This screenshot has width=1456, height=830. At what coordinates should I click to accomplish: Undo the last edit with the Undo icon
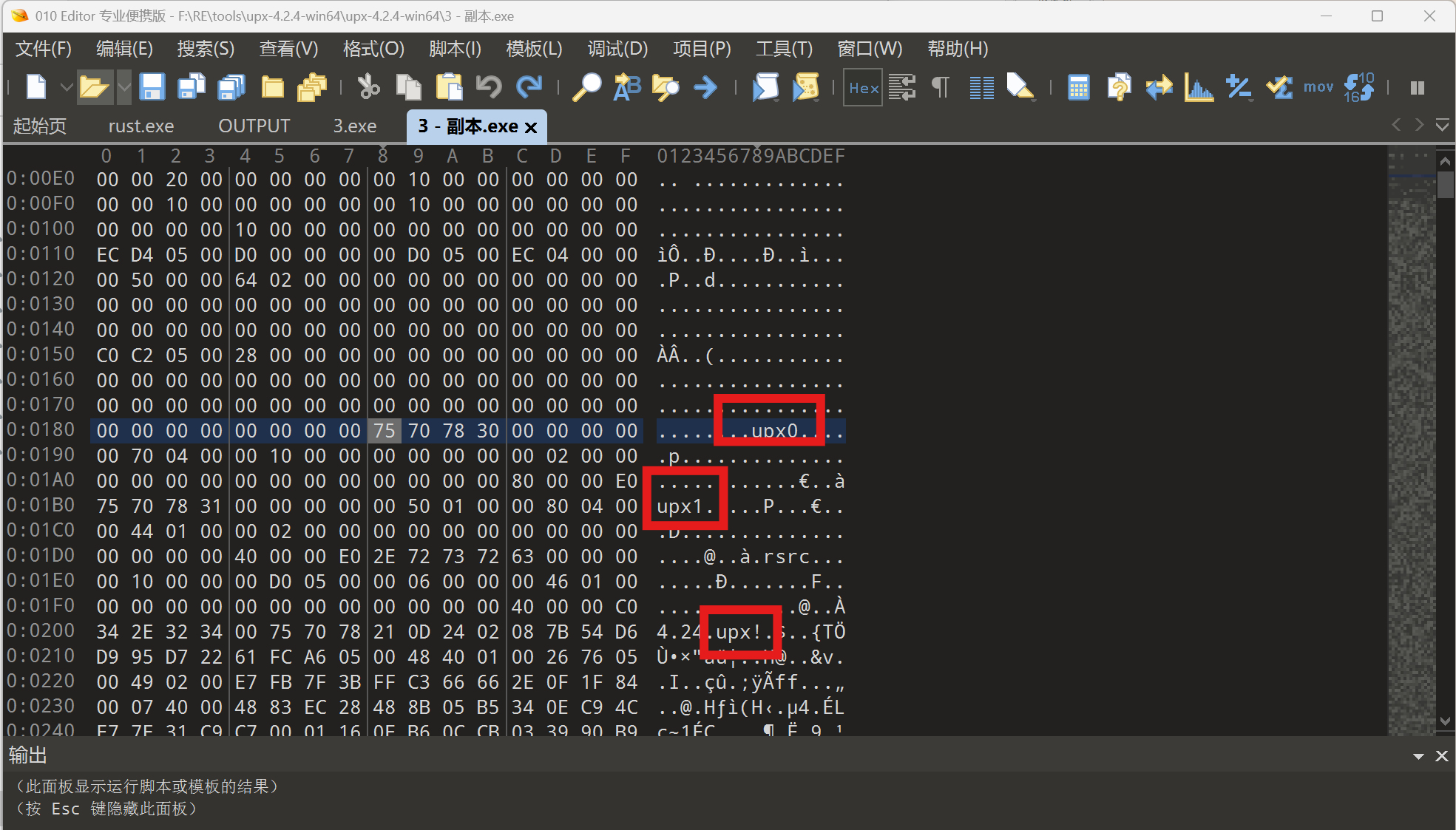pos(488,86)
